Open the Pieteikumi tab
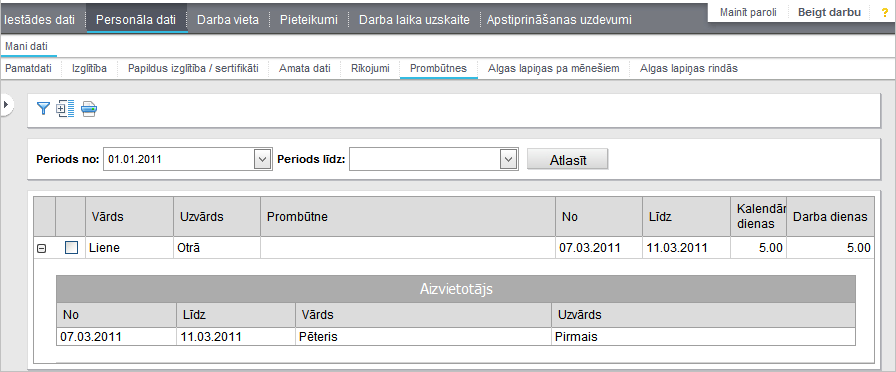Image resolution: width=896 pixels, height=372 pixels. pos(309,19)
